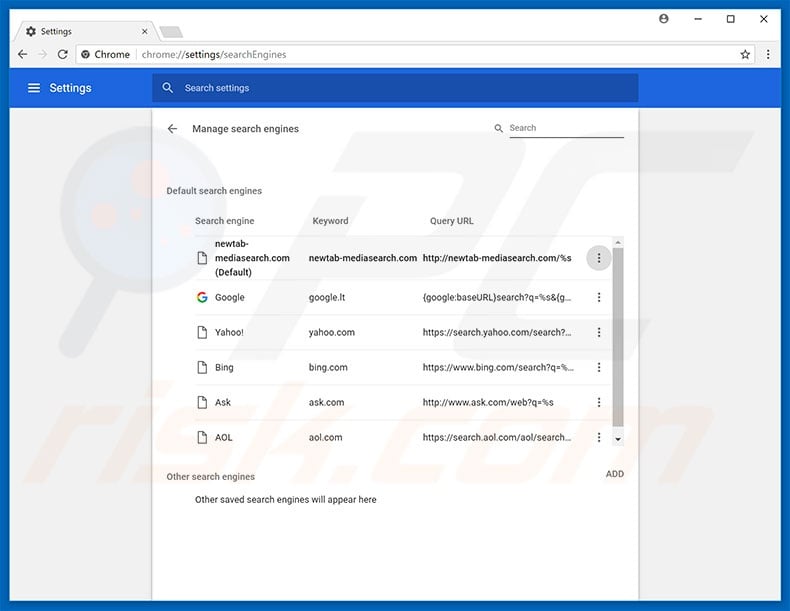Click the list scrollbar up arrow
The width and height of the screenshot is (790, 611).
coord(618,242)
